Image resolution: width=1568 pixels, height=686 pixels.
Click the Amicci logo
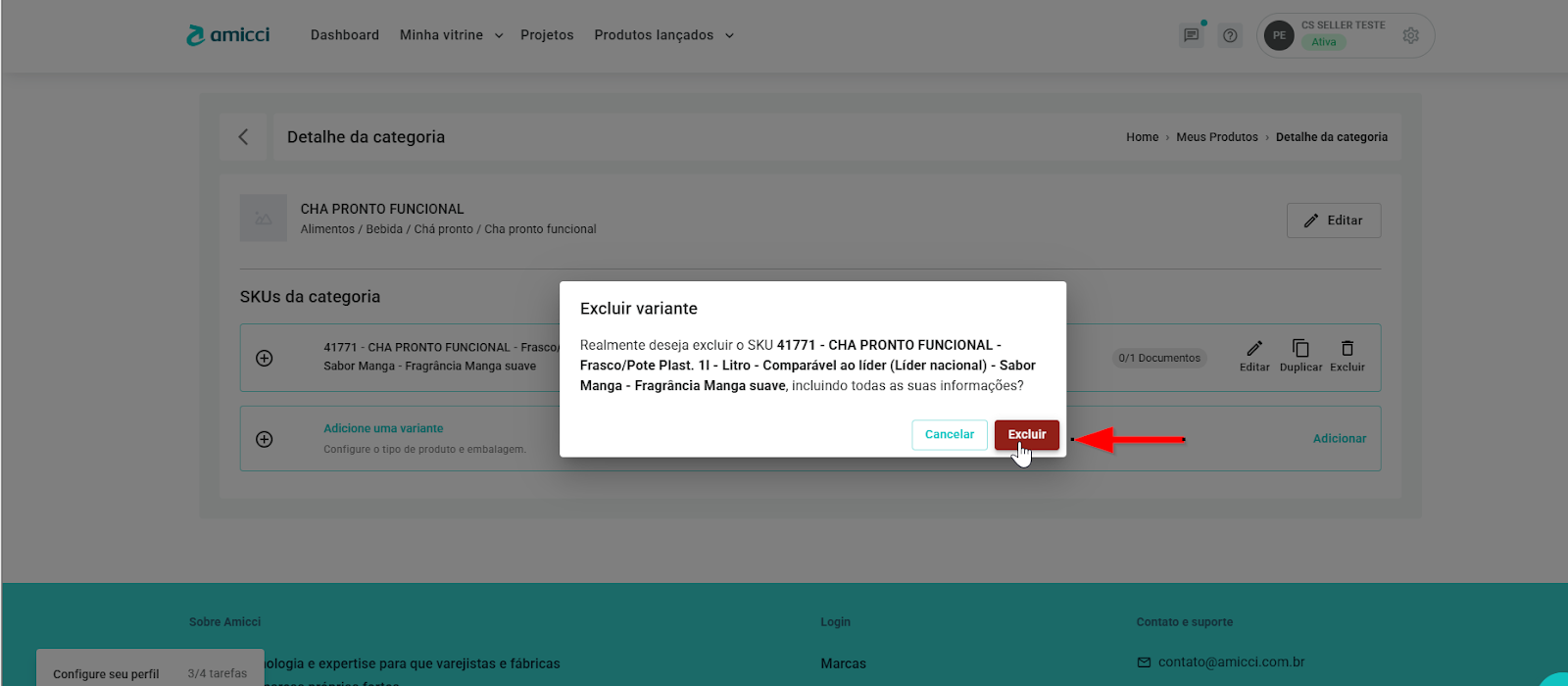click(x=227, y=35)
